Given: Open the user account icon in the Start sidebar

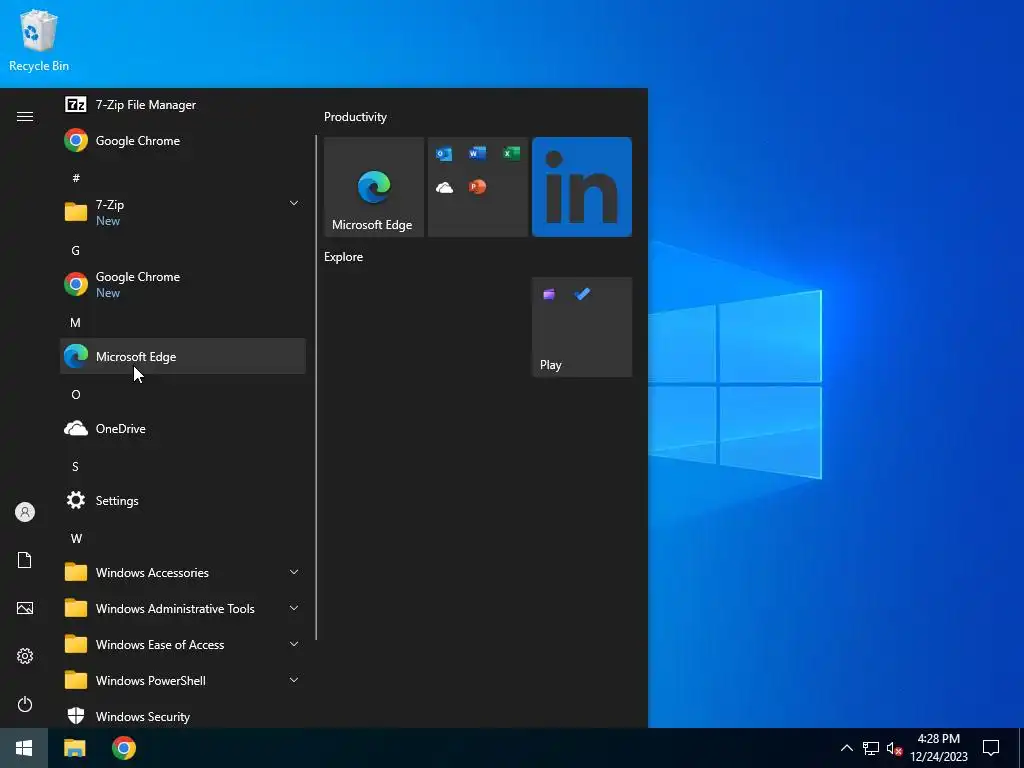Looking at the screenshot, I should tap(25, 512).
